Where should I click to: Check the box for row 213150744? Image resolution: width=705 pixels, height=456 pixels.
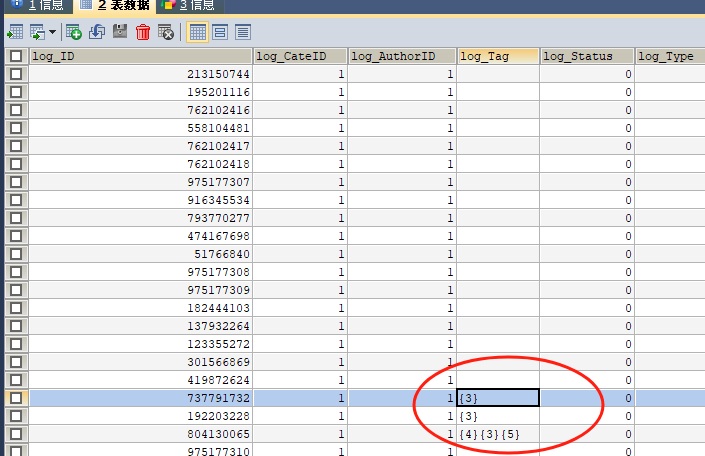[x=15, y=75]
